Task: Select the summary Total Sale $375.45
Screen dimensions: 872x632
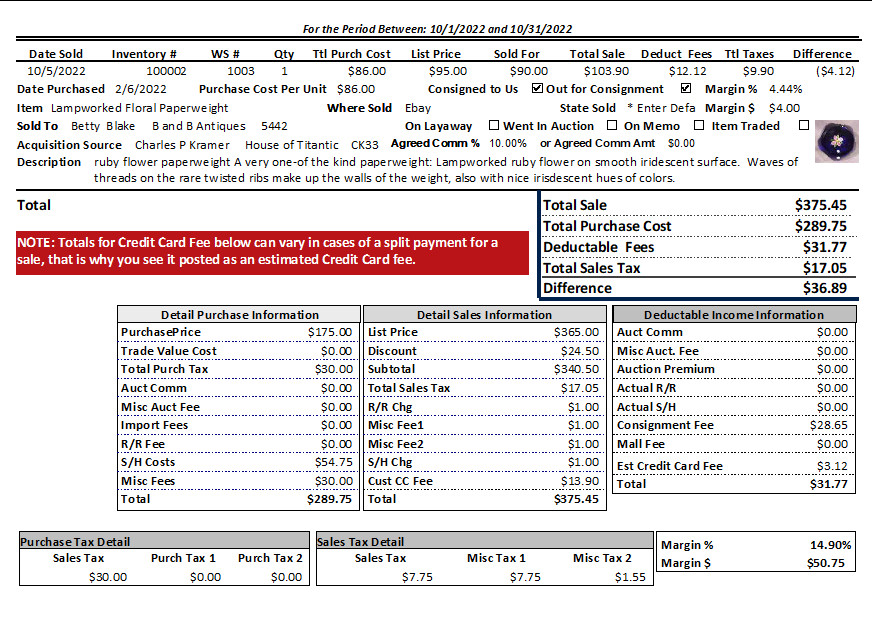Action: [821, 205]
